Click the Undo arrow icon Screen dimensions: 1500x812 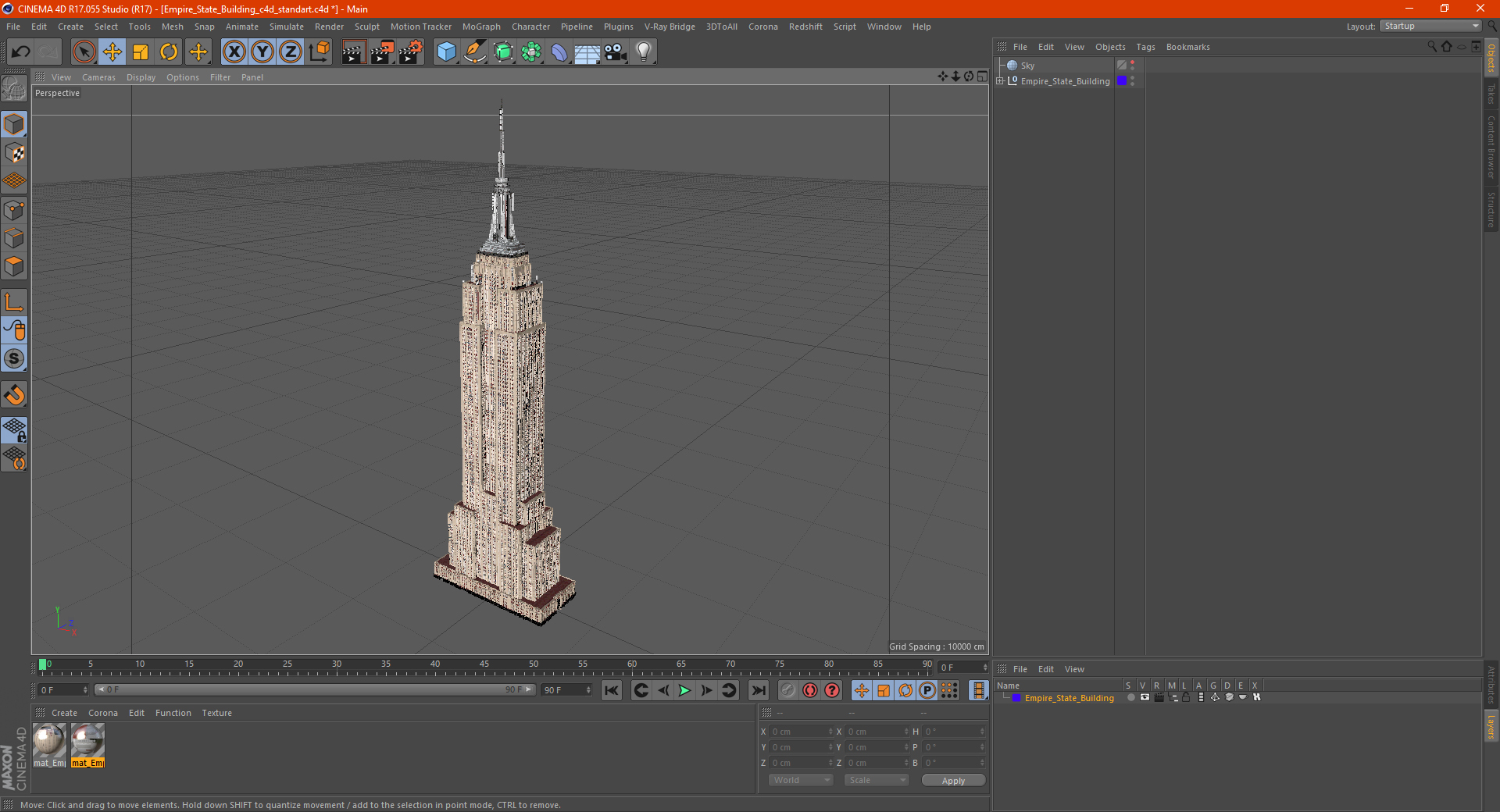[x=21, y=52]
